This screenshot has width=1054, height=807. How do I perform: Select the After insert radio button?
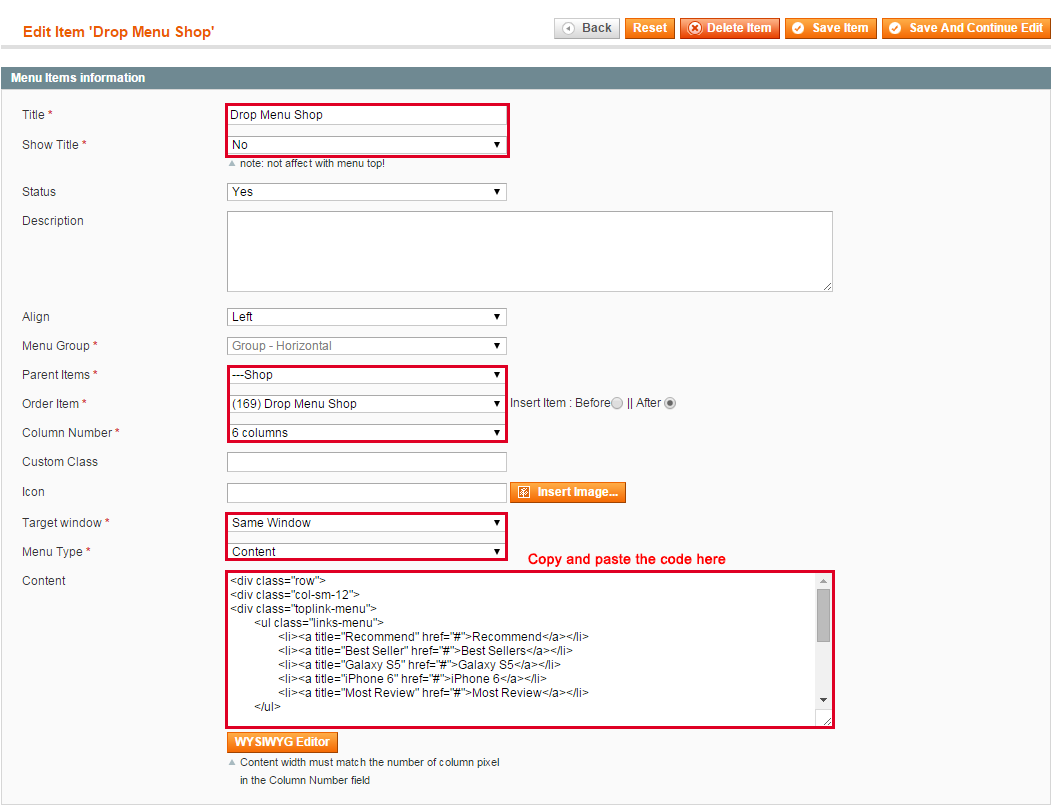(x=670, y=404)
